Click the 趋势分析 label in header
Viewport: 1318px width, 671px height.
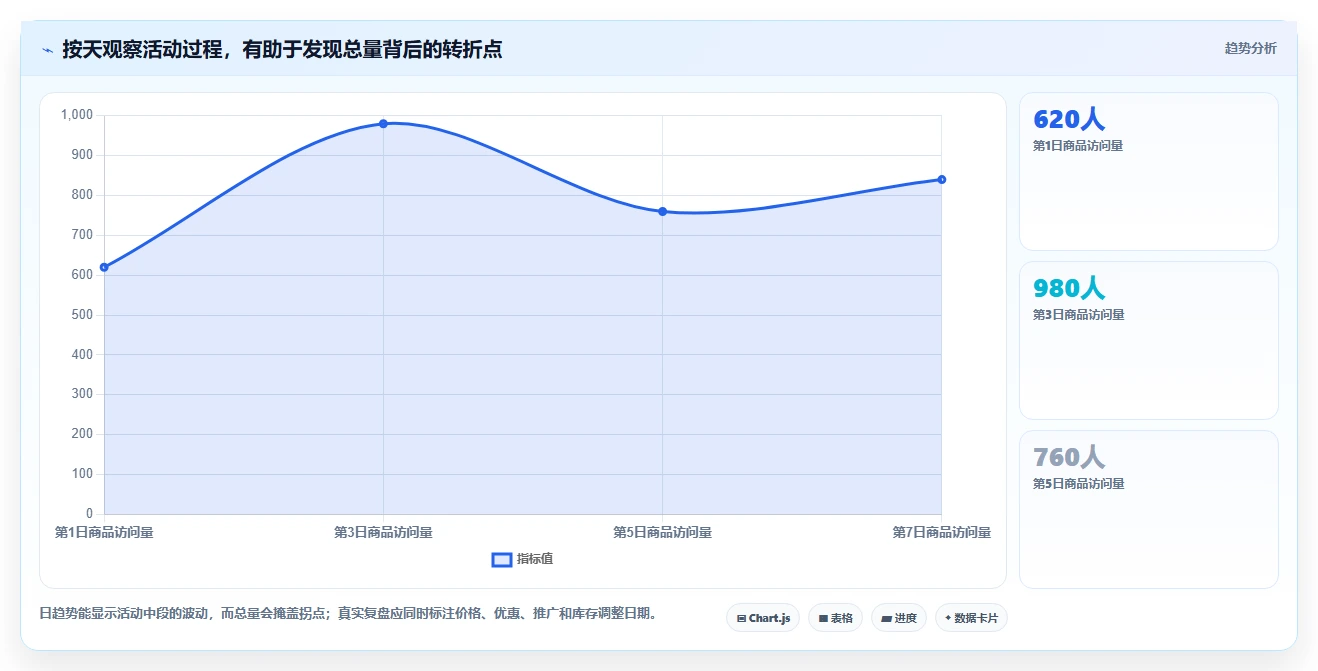click(x=1250, y=48)
